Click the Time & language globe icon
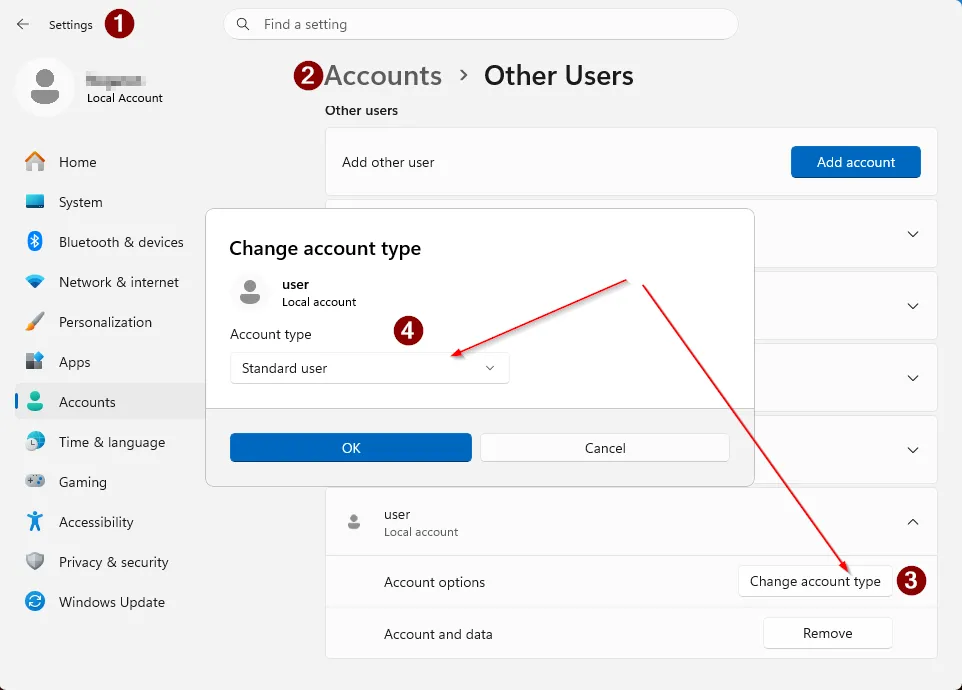 [x=35, y=442]
